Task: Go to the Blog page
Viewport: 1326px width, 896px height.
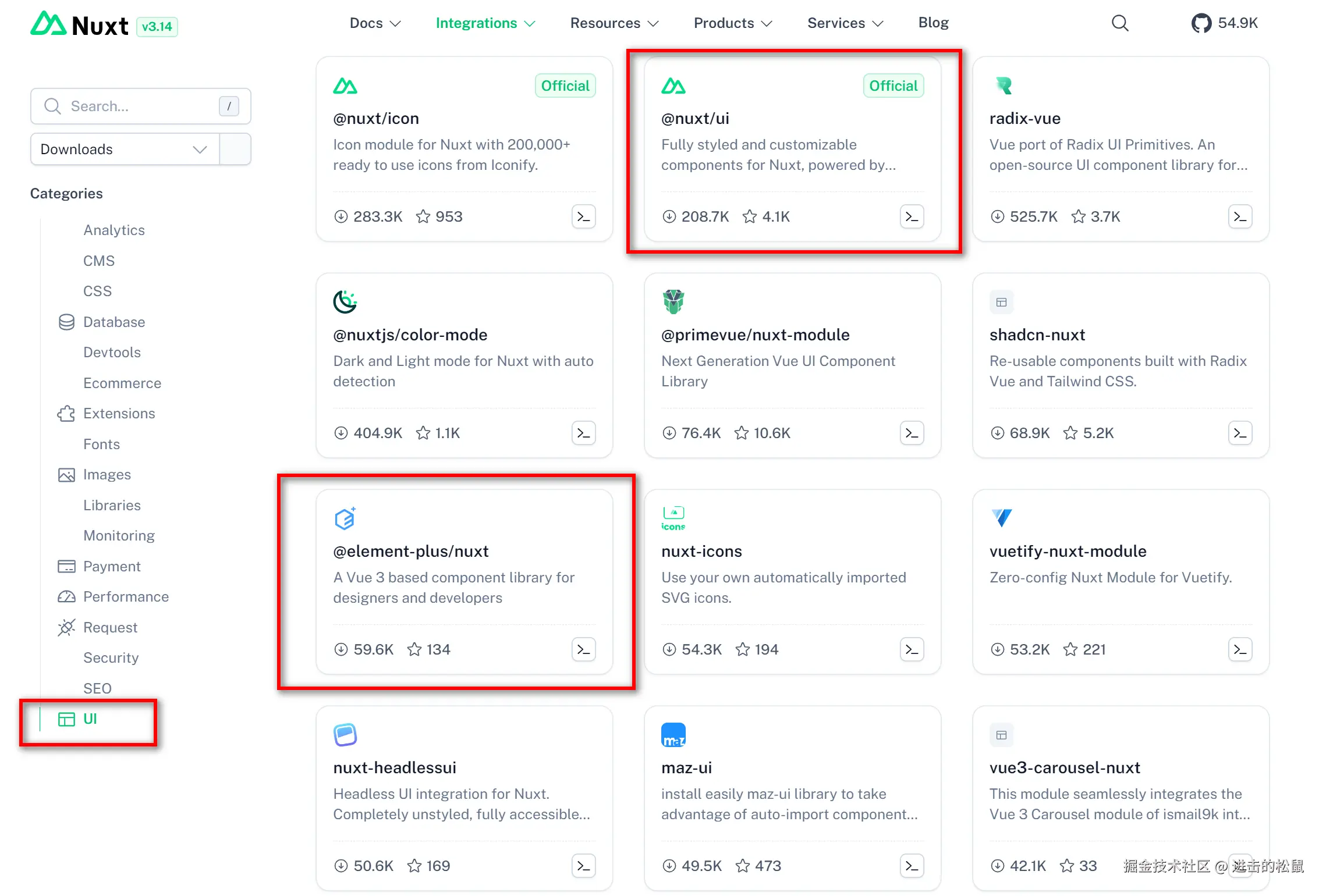Action: coord(933,23)
